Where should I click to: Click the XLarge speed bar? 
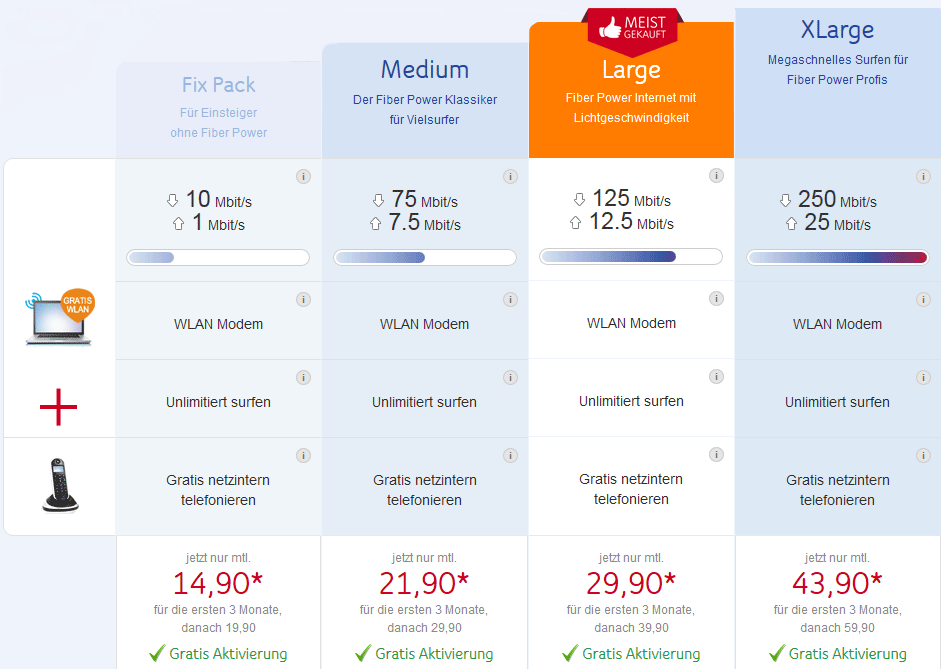pyautogui.click(x=838, y=258)
